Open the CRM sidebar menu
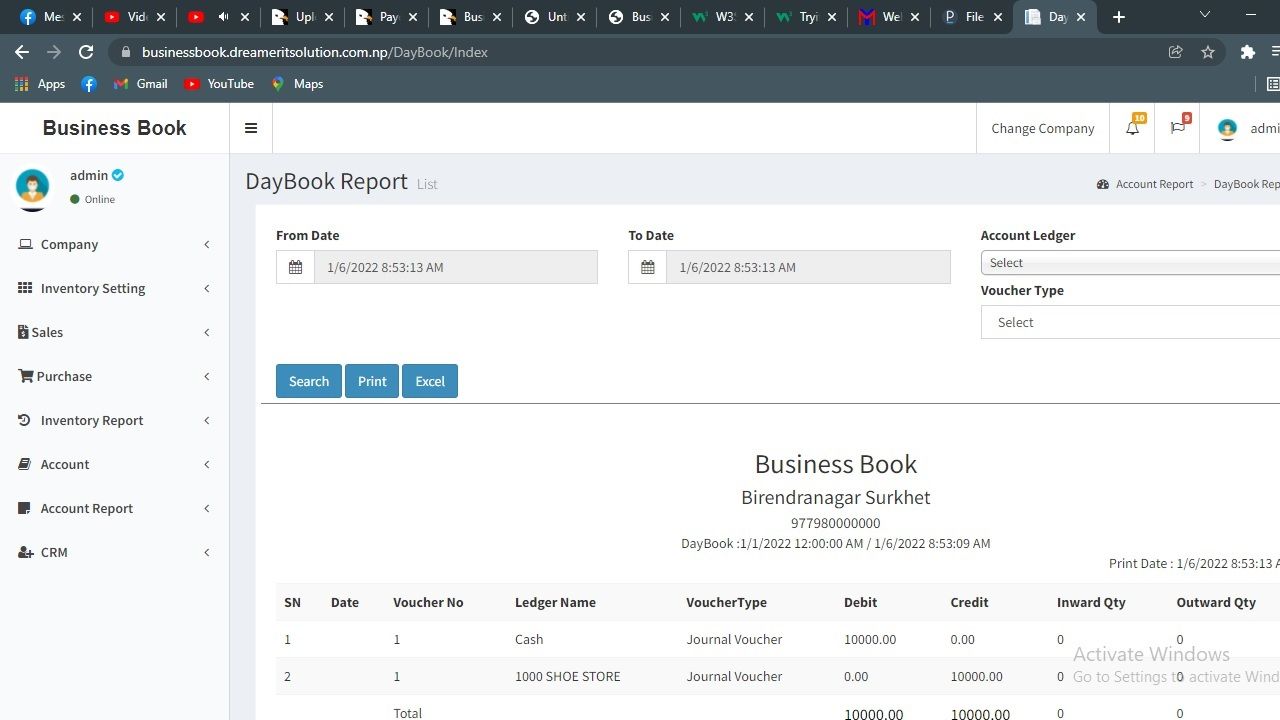 pos(54,552)
